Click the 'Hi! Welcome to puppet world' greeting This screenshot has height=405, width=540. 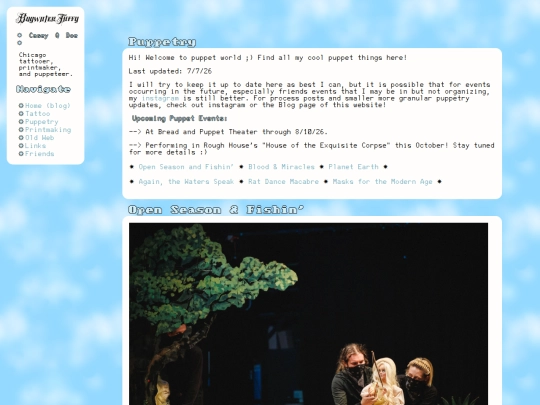click(x=268, y=58)
